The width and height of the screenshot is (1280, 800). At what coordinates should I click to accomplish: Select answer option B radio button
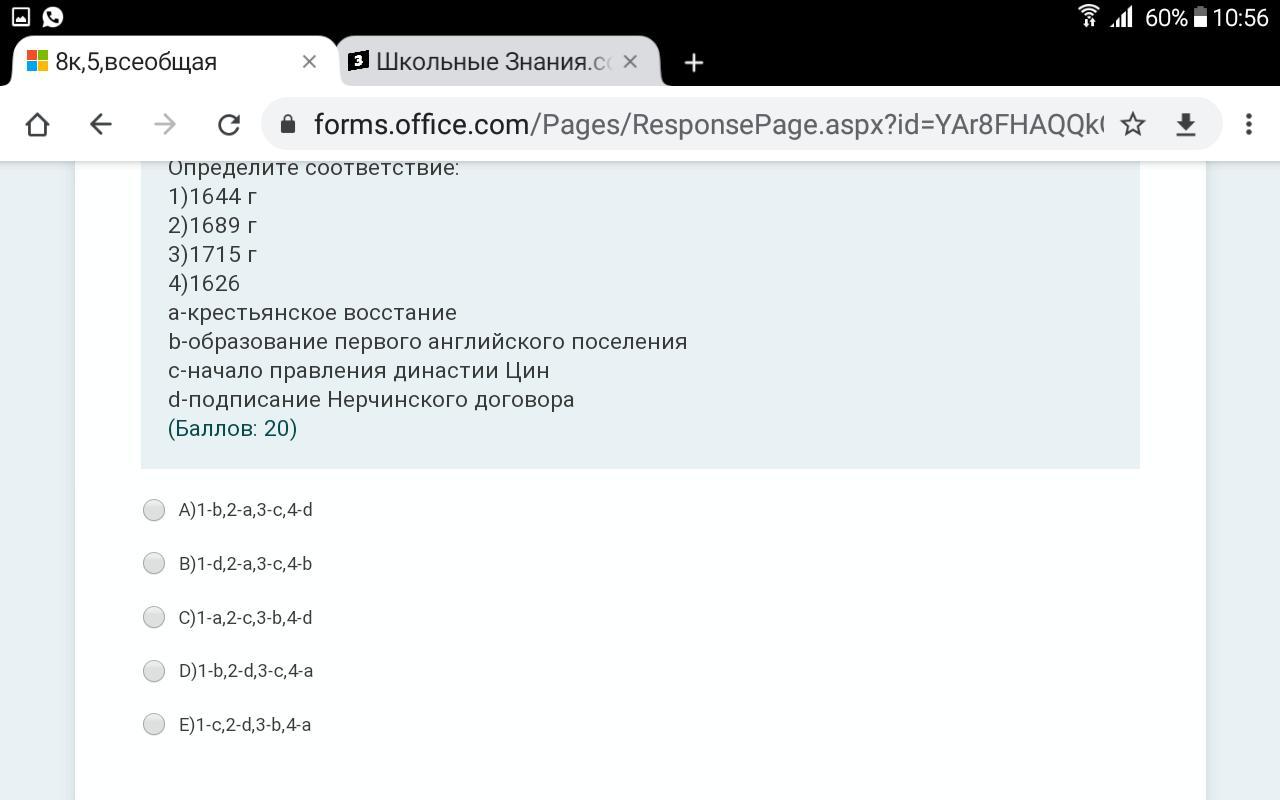pyautogui.click(x=154, y=563)
